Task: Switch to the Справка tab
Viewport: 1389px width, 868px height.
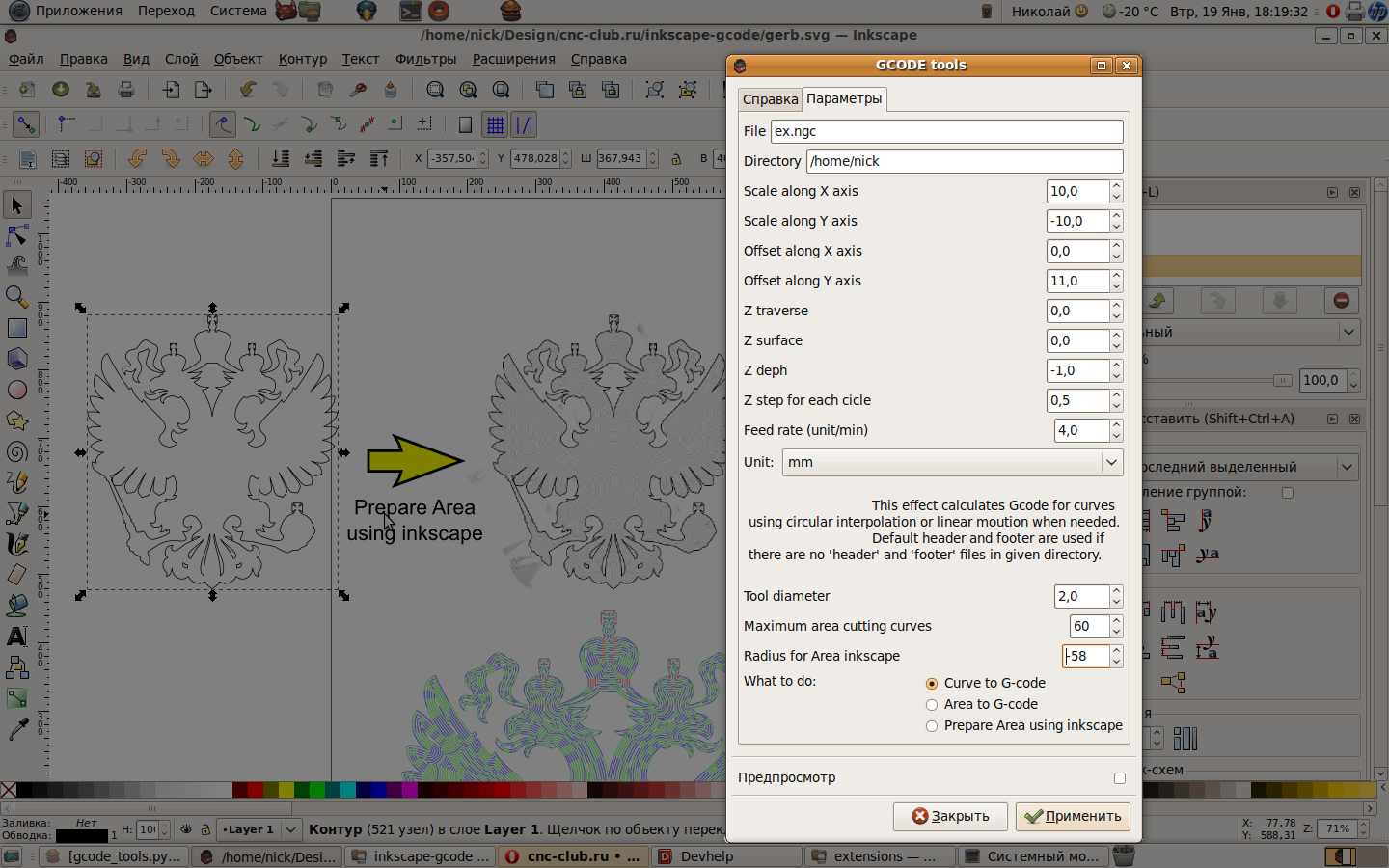Action: [770, 99]
